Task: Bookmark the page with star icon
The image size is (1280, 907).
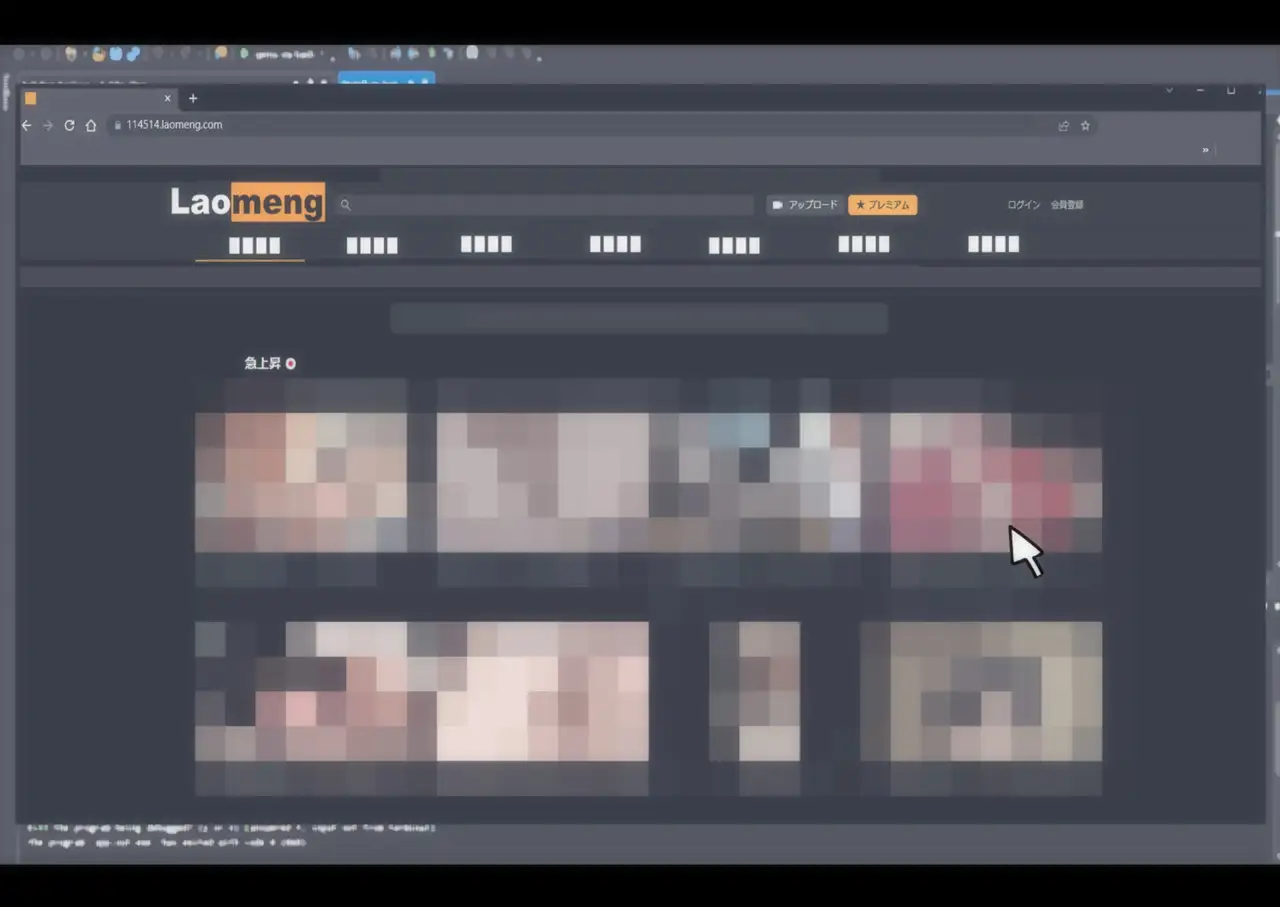Action: [x=1085, y=126]
